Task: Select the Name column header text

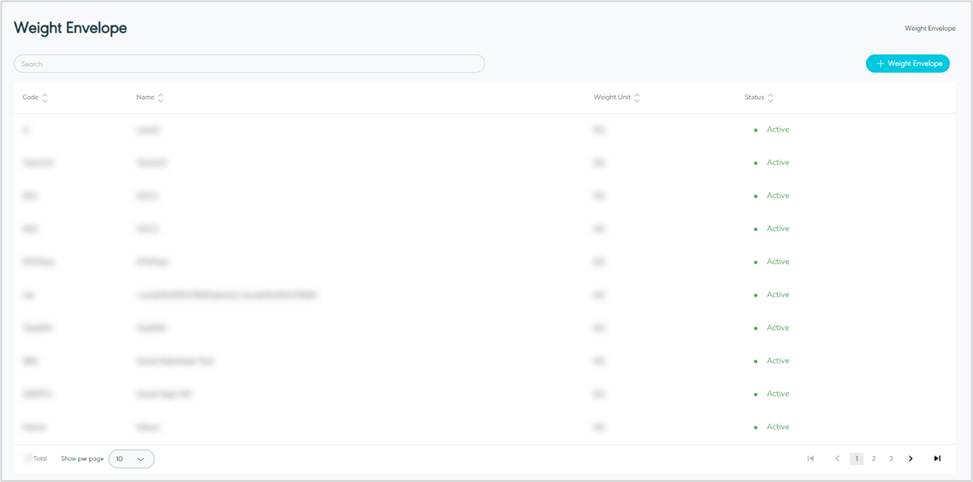Action: [x=145, y=98]
